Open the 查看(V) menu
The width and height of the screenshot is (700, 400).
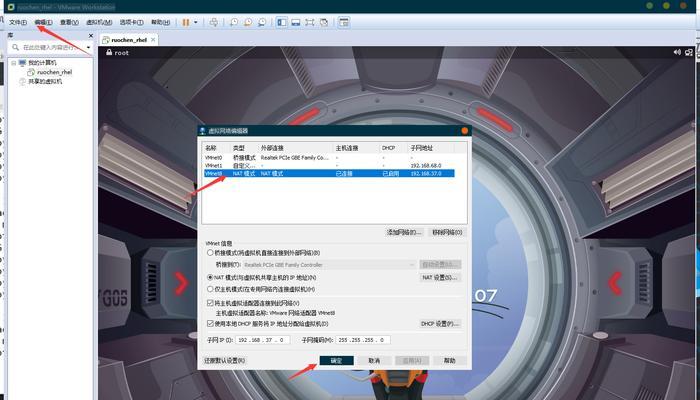tap(69, 22)
